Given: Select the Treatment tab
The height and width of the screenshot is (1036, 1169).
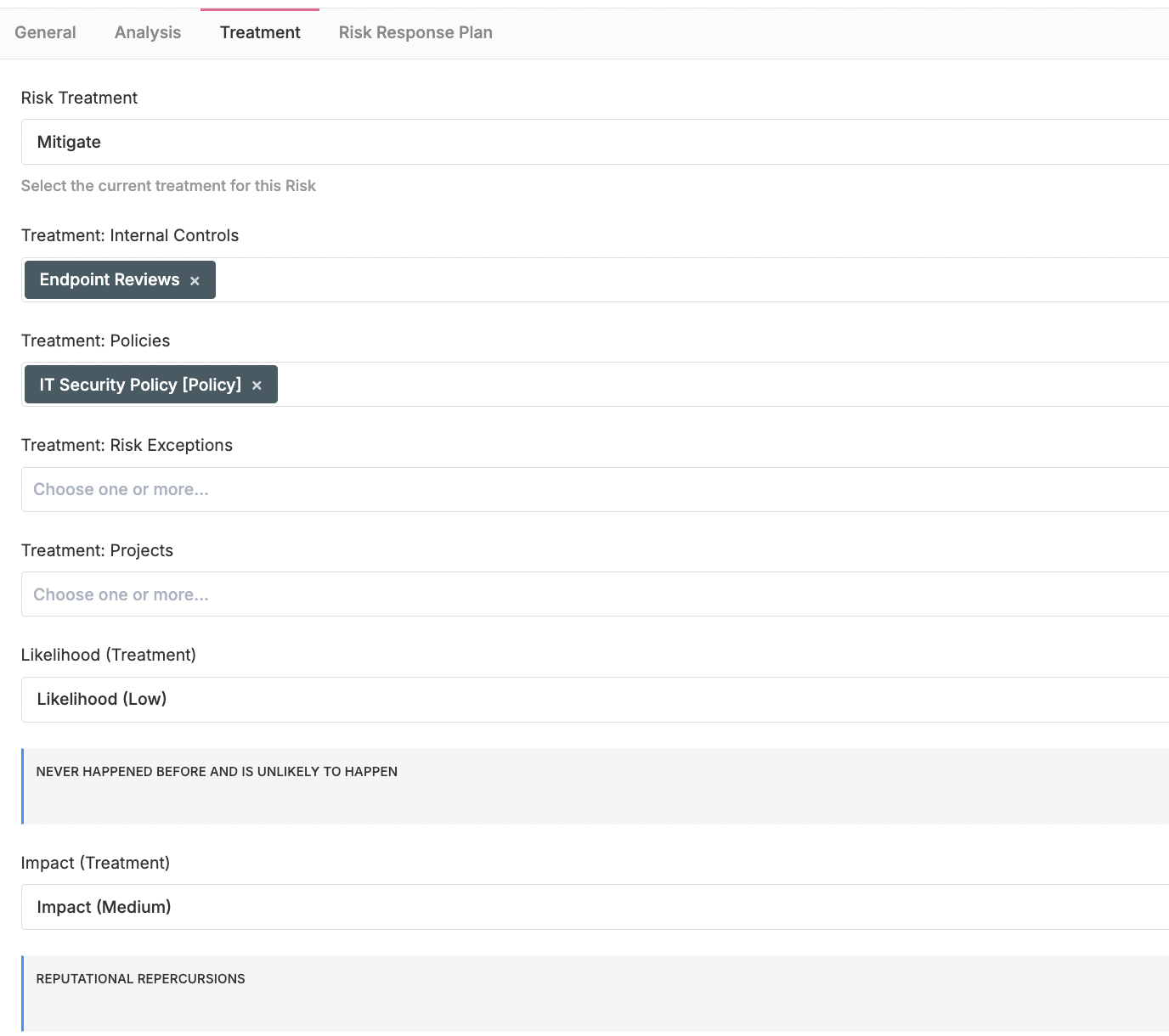Looking at the screenshot, I should tap(260, 32).
